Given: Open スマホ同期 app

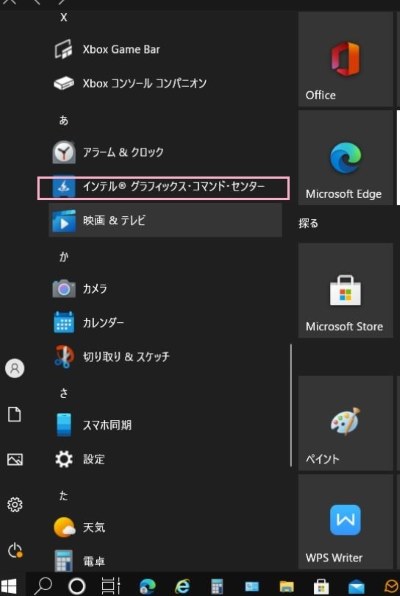Looking at the screenshot, I should (165, 425).
